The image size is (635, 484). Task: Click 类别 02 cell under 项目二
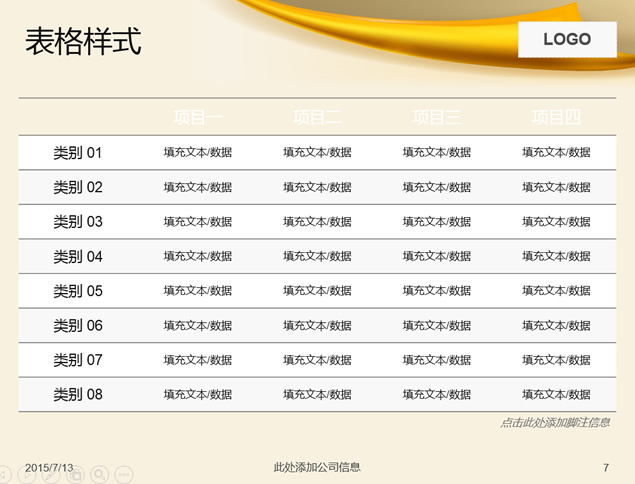point(317,187)
